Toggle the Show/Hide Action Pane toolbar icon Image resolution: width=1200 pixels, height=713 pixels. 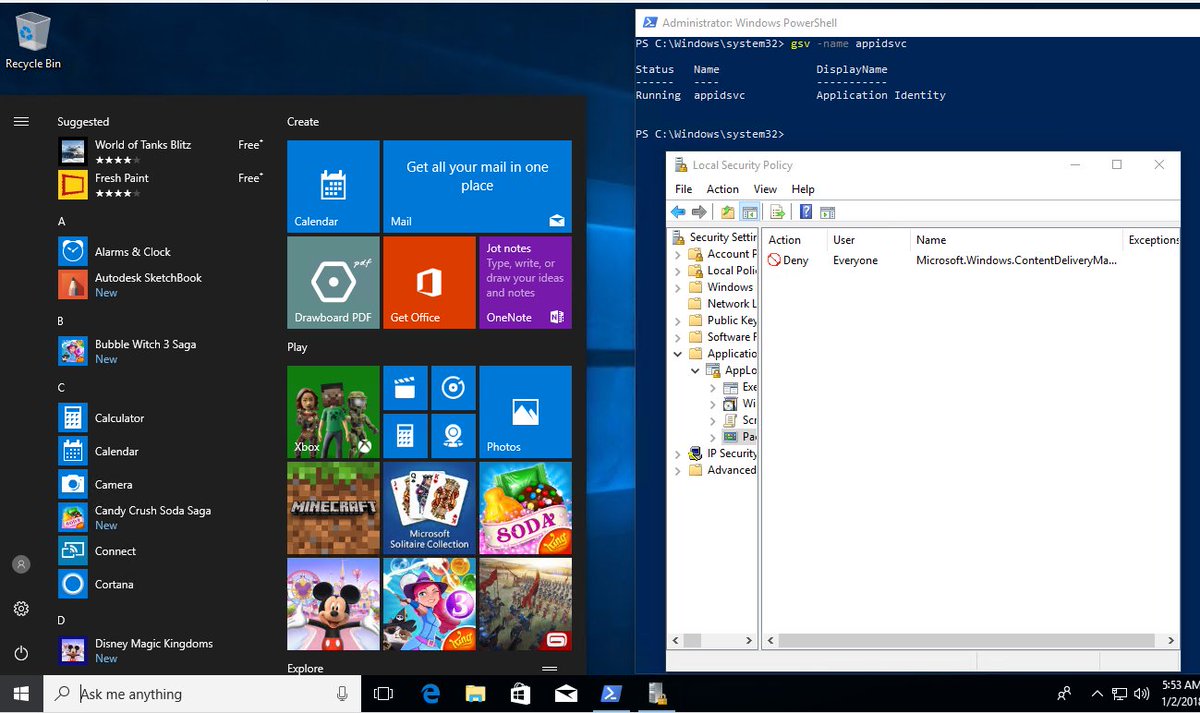click(x=827, y=212)
